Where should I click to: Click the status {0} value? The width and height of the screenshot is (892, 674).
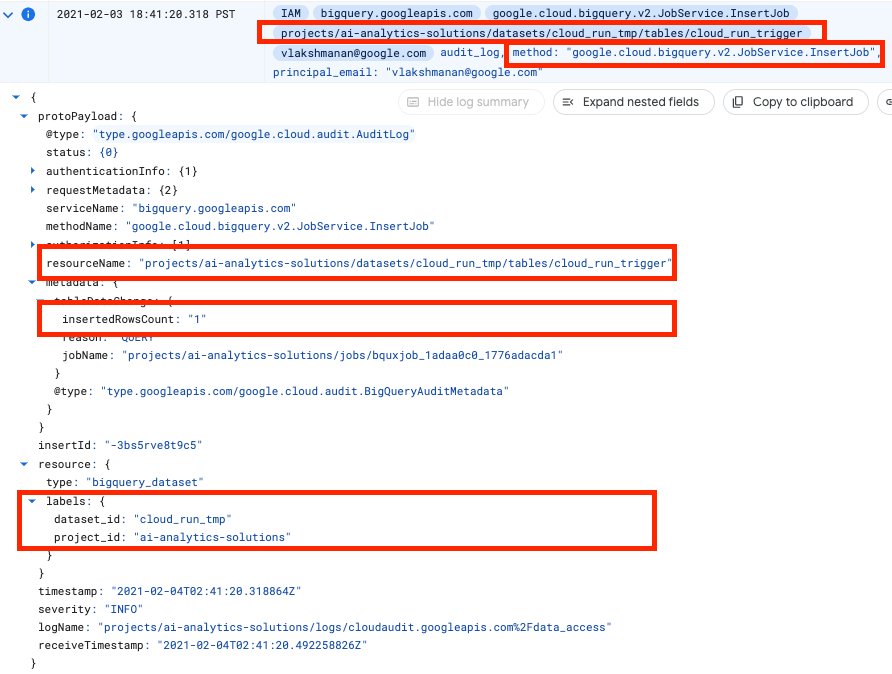pyautogui.click(x=109, y=152)
